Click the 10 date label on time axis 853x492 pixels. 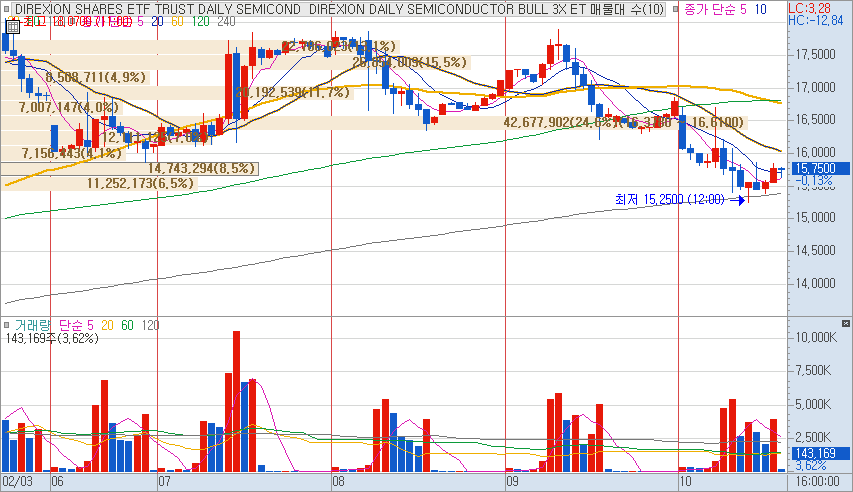pyautogui.click(x=685, y=482)
